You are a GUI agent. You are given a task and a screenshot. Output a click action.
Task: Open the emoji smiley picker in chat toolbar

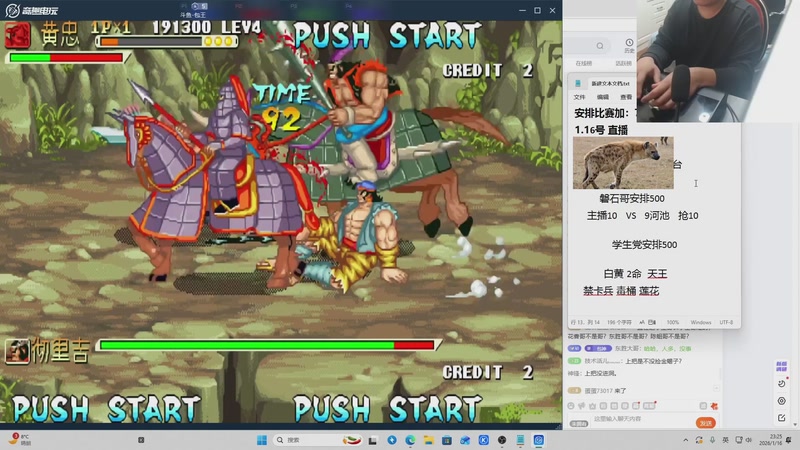(x=571, y=406)
